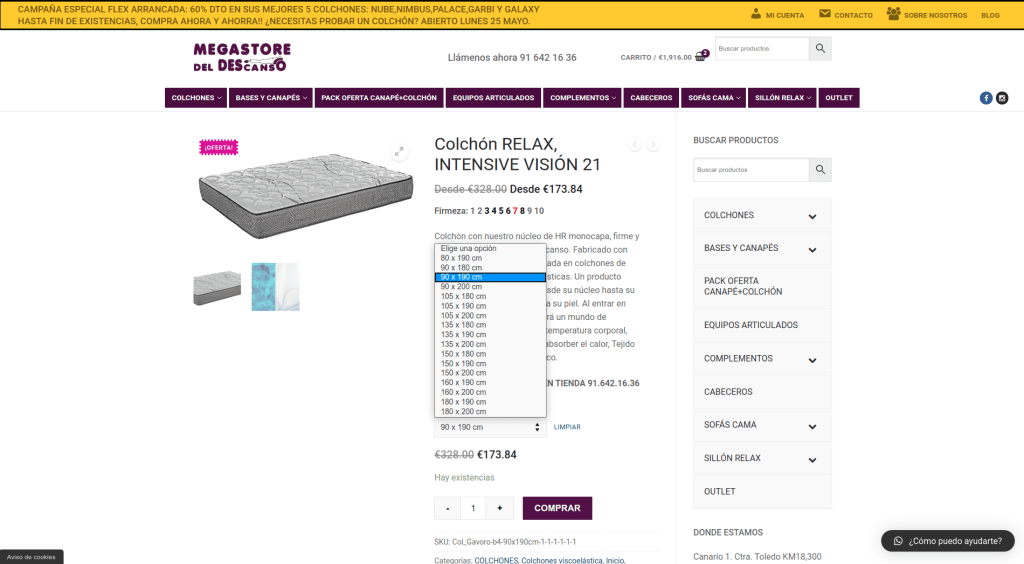Open the Colchones navigation menu

pos(196,98)
